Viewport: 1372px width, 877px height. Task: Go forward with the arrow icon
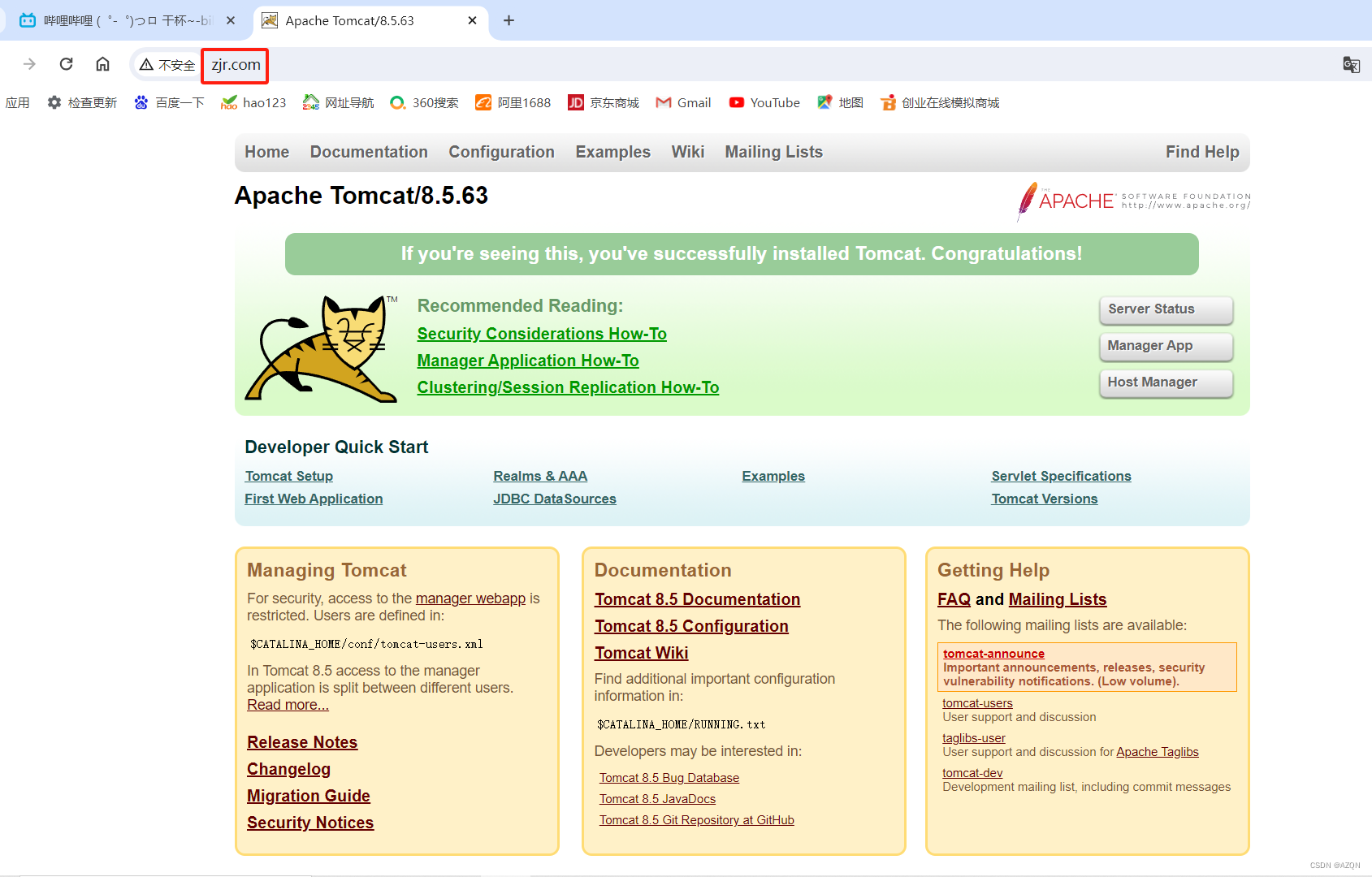coord(29,64)
